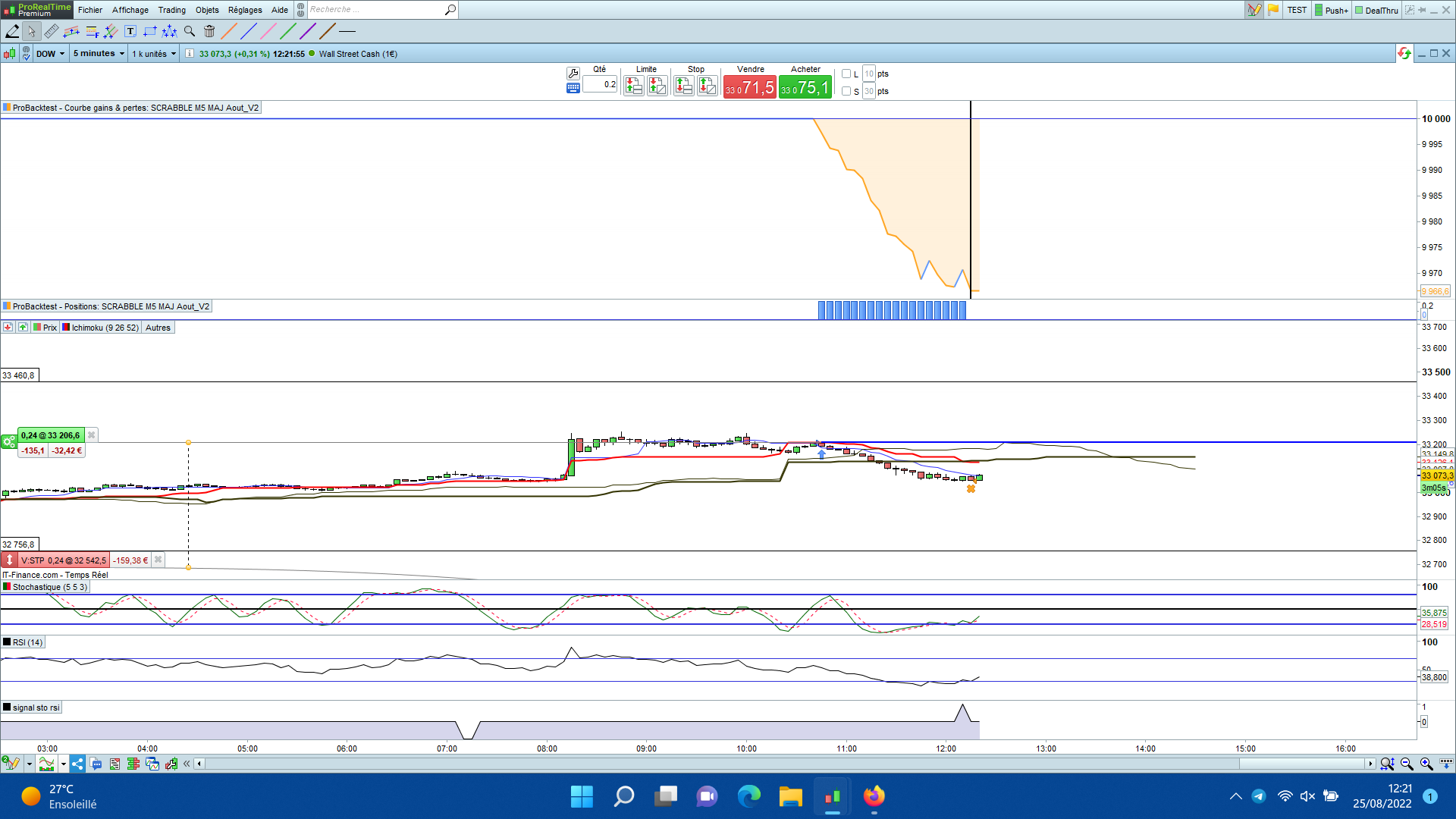
Task: Toggle the linked chart group icon beside DOW
Action: [27, 54]
